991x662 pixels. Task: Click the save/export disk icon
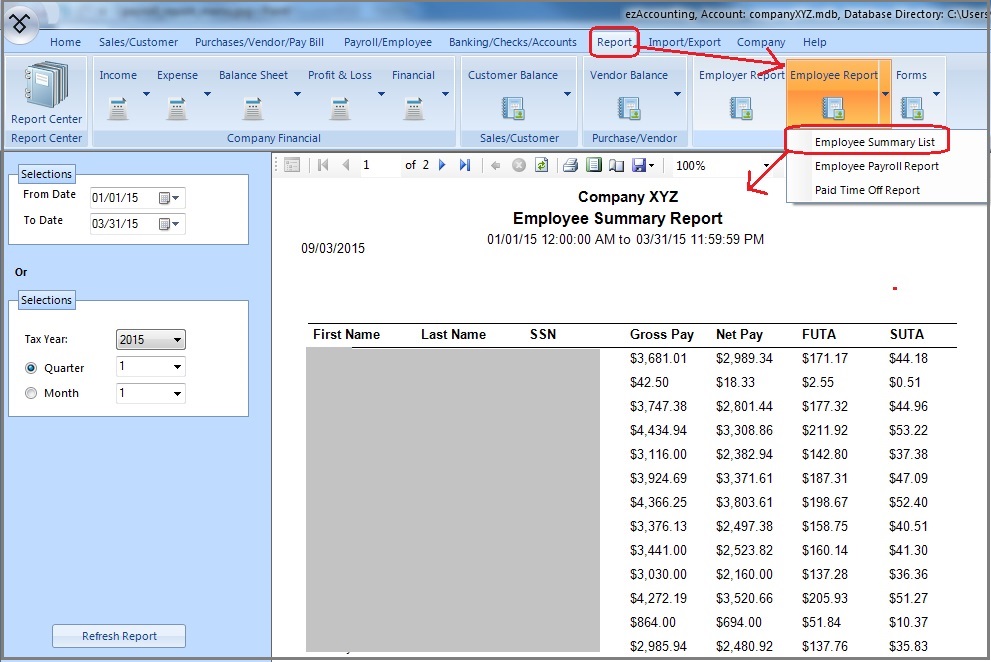(x=639, y=165)
